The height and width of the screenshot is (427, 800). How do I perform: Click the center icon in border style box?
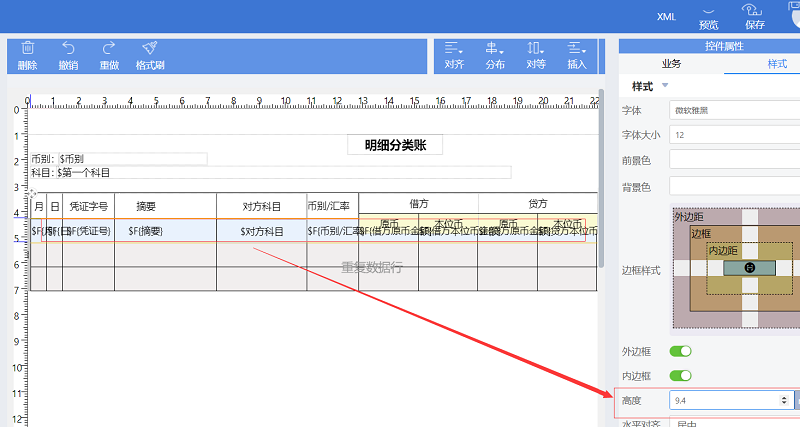[749, 268]
